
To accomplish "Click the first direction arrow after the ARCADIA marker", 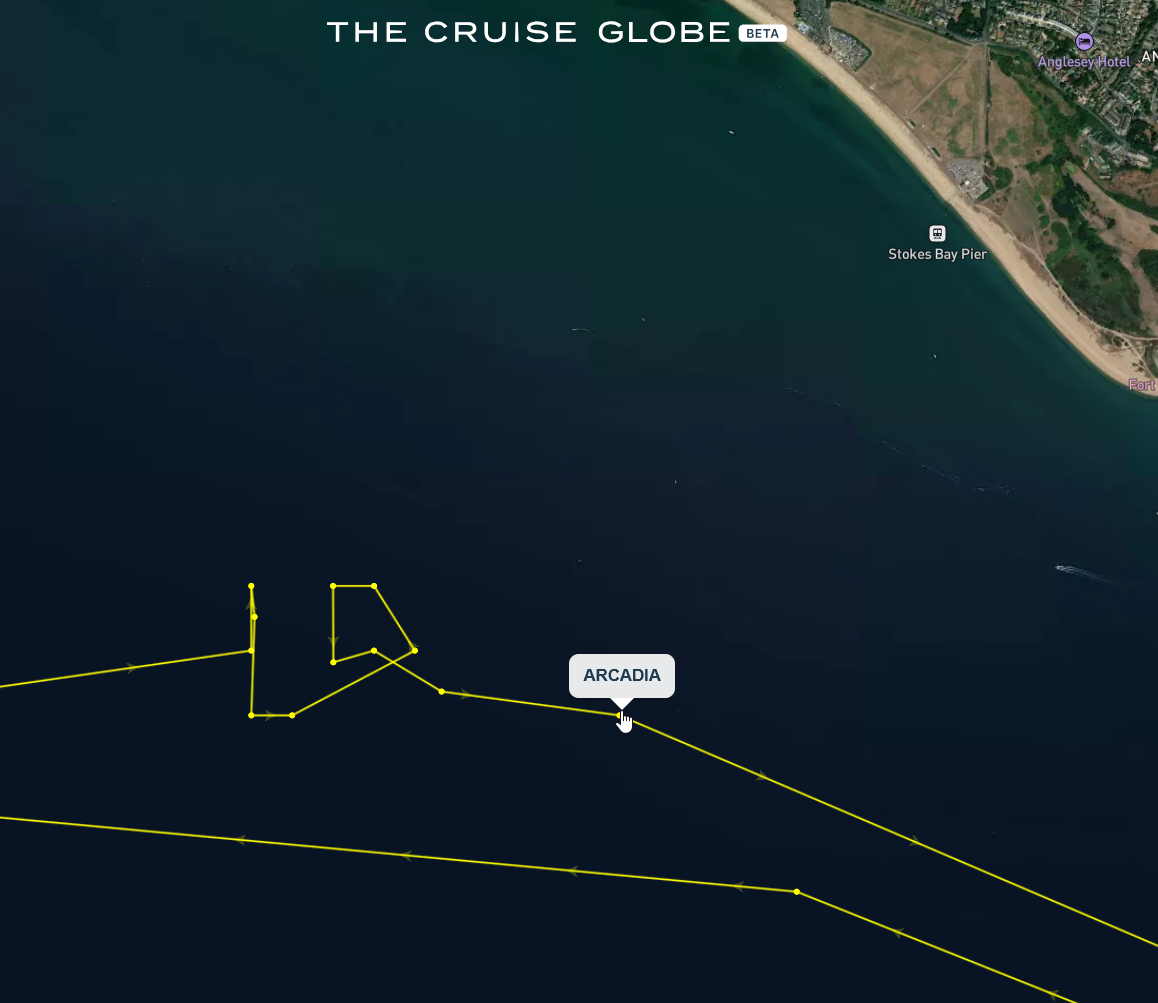I will coord(761,776).
